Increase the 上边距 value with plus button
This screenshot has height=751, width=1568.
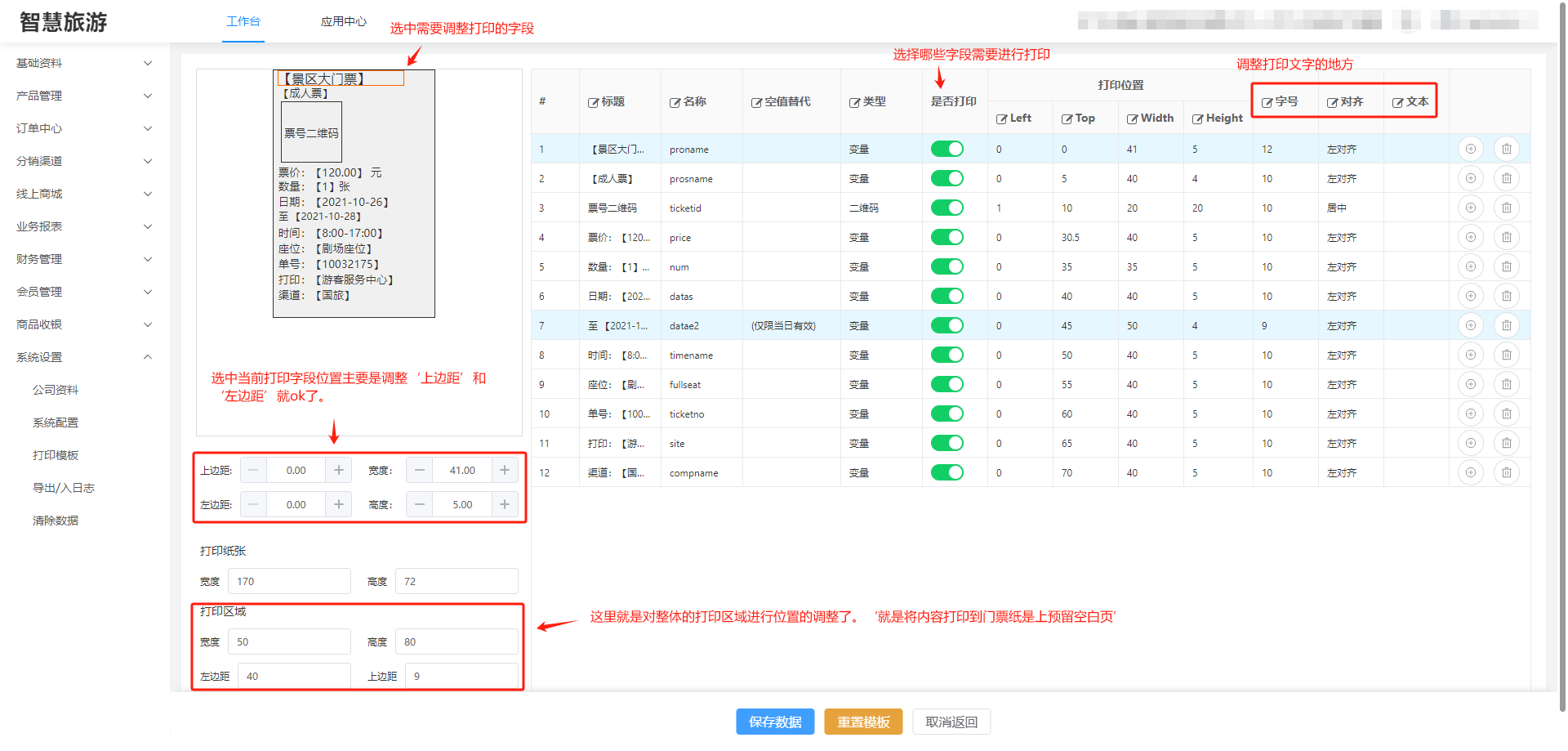click(x=338, y=470)
